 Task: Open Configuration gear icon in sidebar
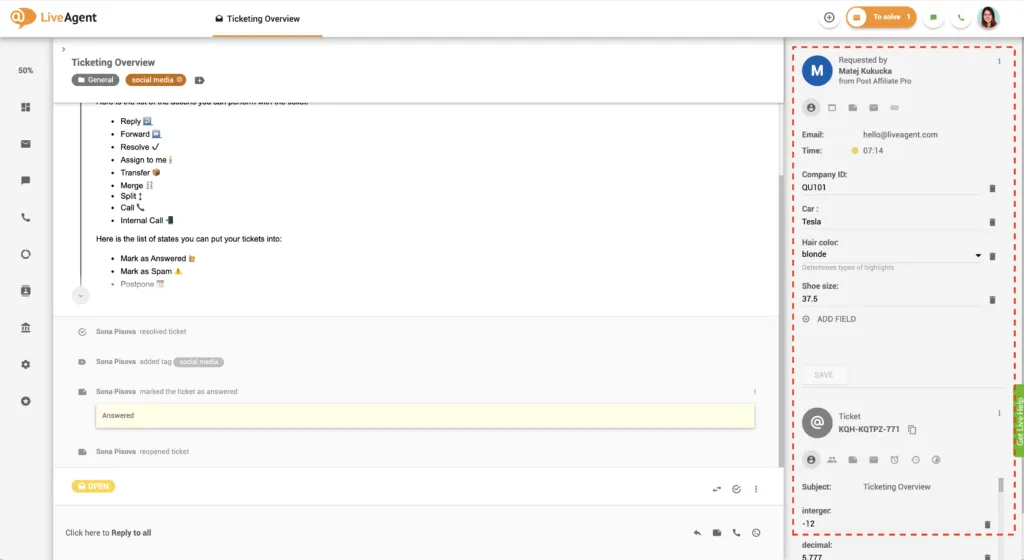[26, 364]
